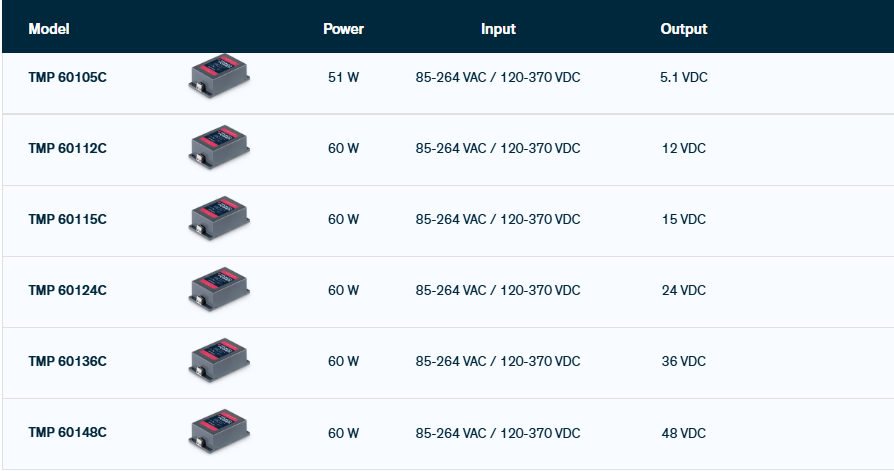This screenshot has height=471, width=894.
Task: Click the 24 VDC output value
Action: 683,290
